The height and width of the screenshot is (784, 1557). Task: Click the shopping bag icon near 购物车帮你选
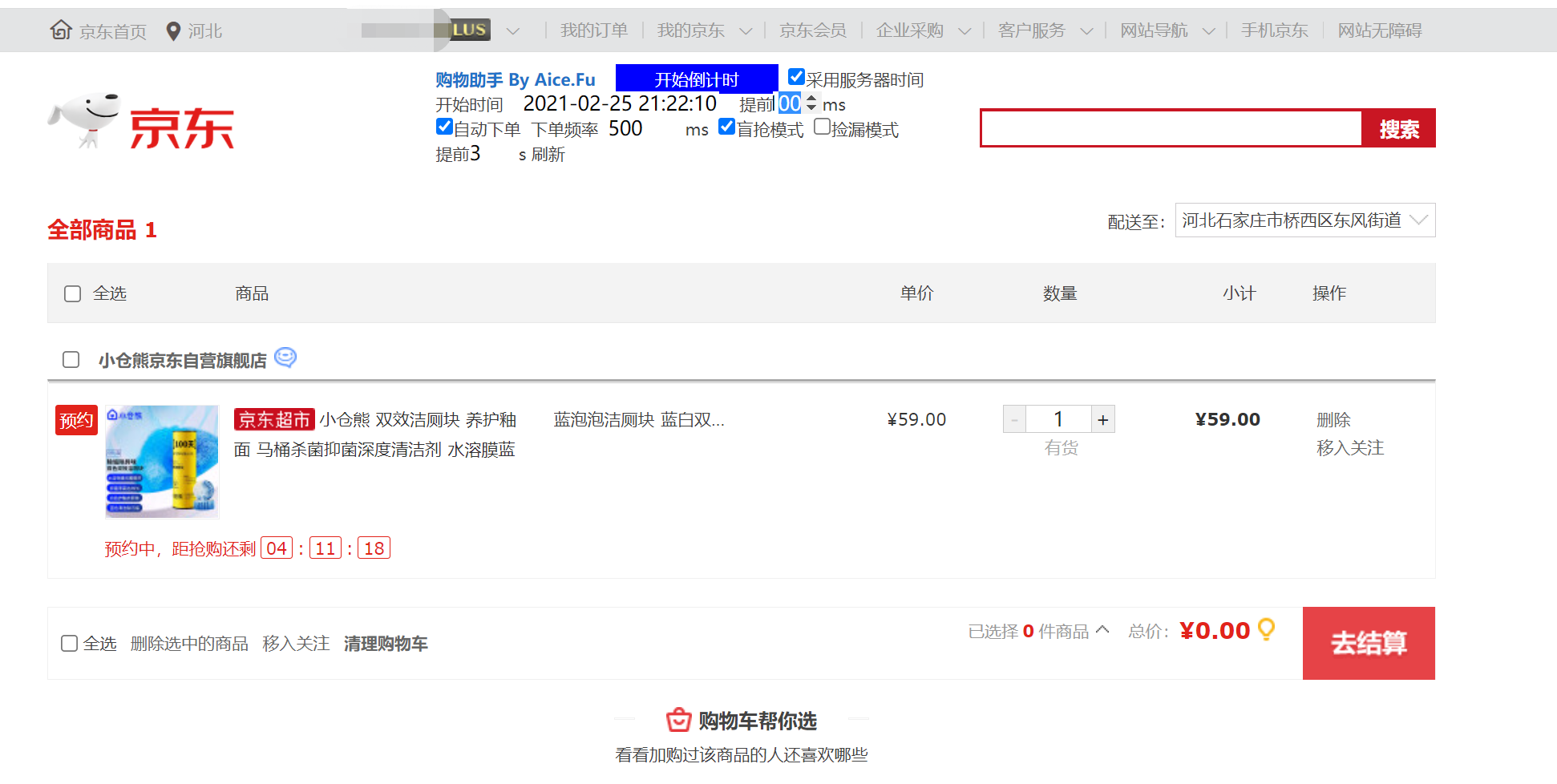[678, 720]
